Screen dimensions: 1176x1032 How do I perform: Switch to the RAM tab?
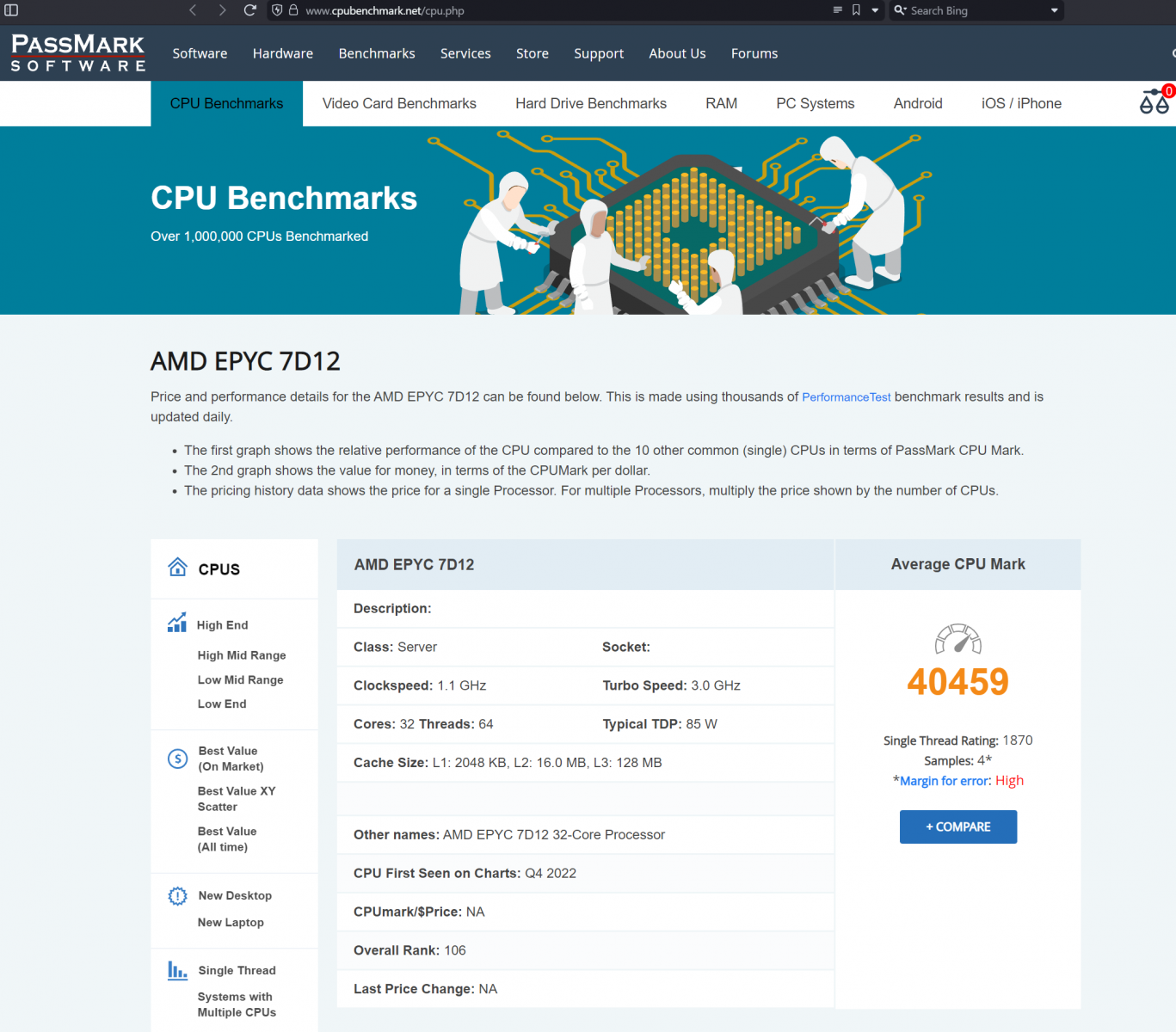click(x=721, y=103)
